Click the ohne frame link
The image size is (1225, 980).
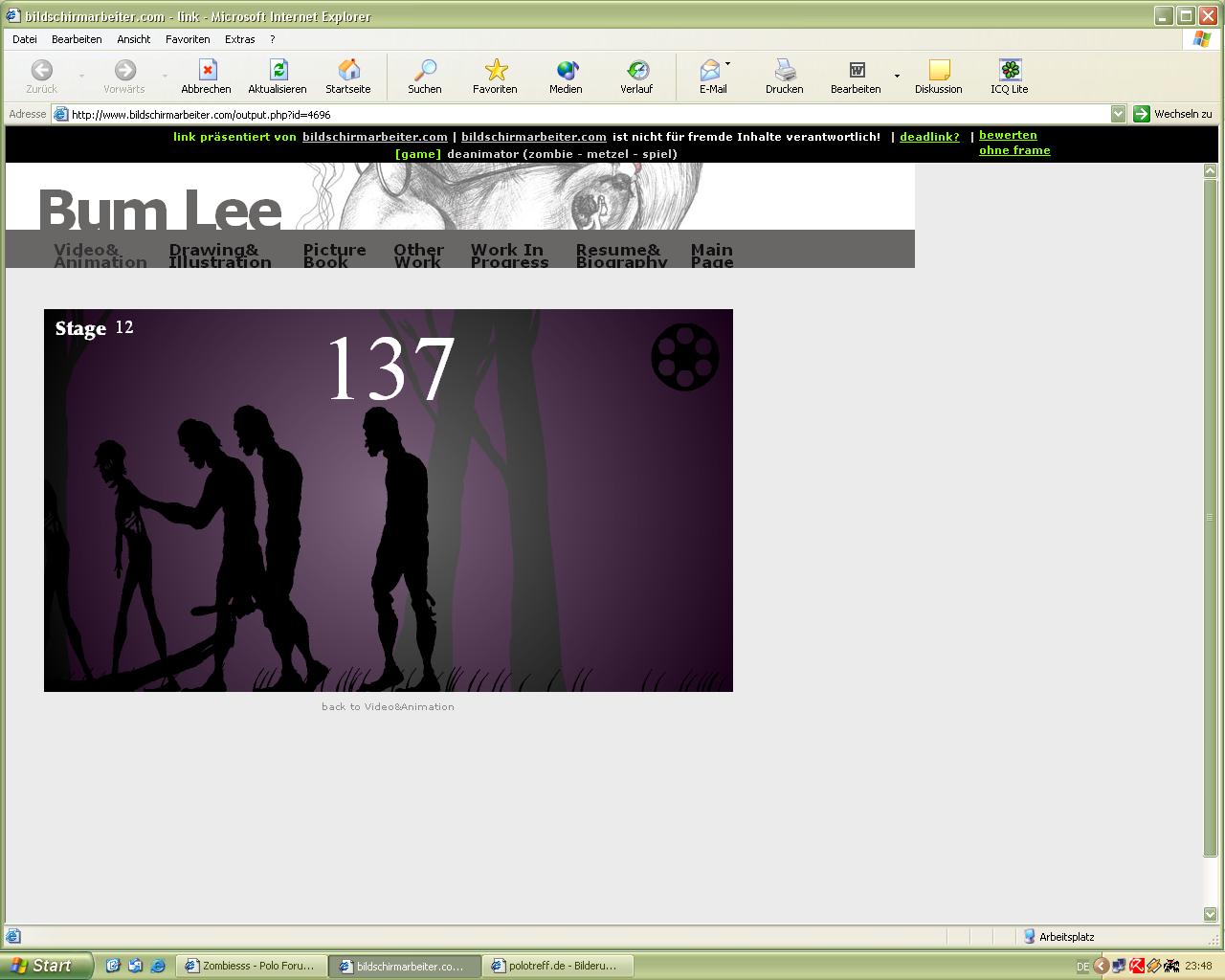click(x=1014, y=150)
